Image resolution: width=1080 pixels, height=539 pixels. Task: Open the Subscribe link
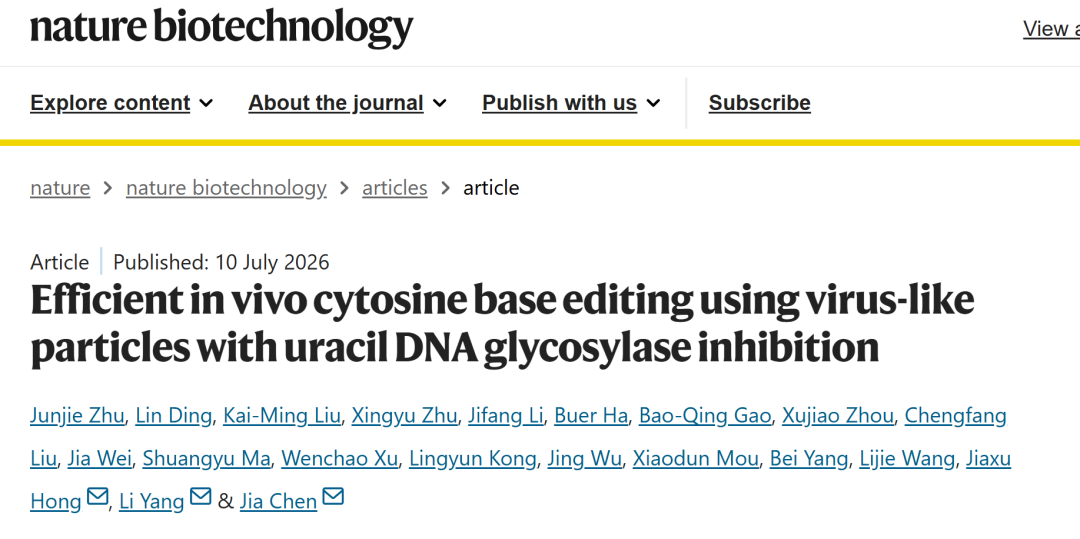760,103
